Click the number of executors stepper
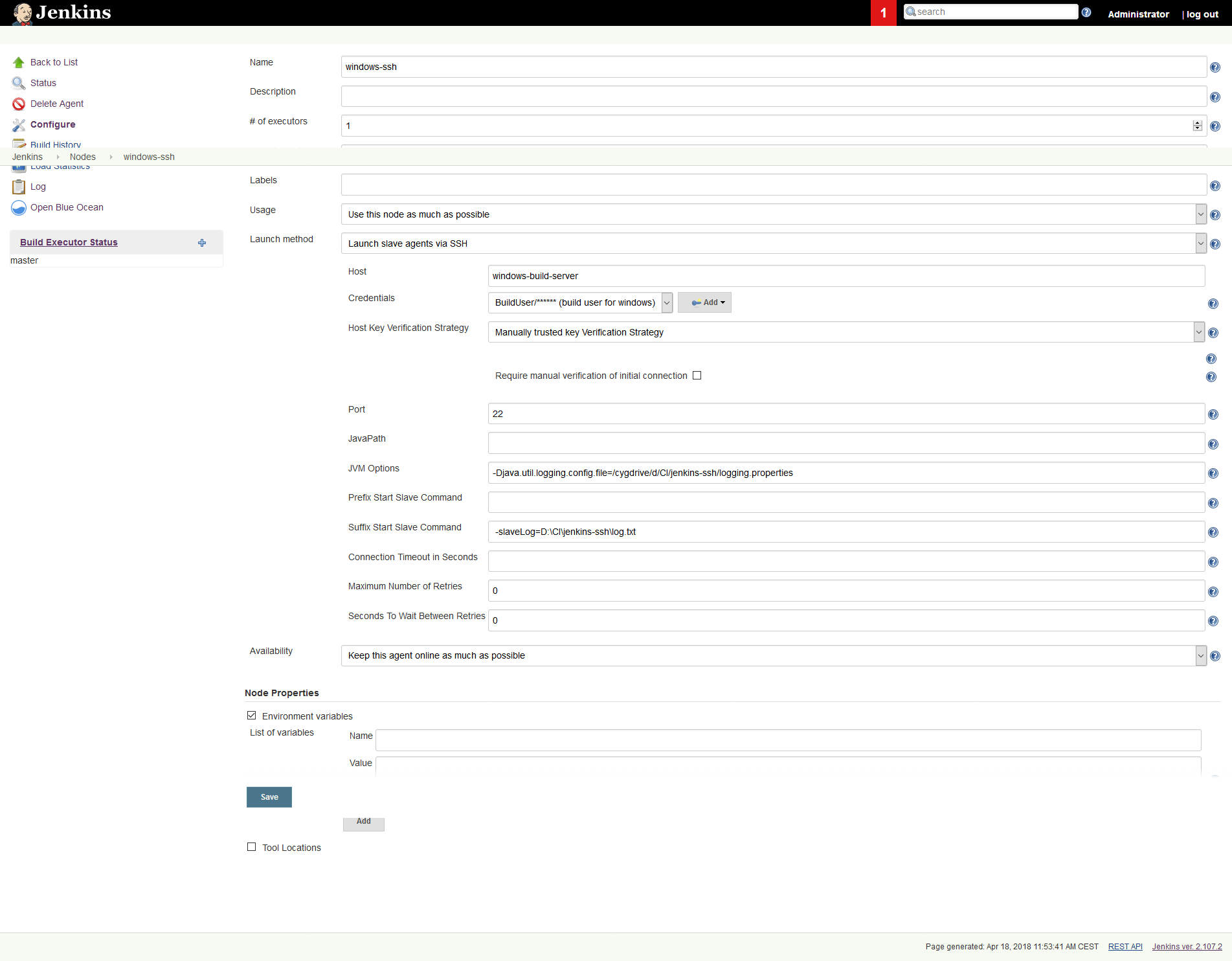1232x961 pixels. coord(1197,126)
